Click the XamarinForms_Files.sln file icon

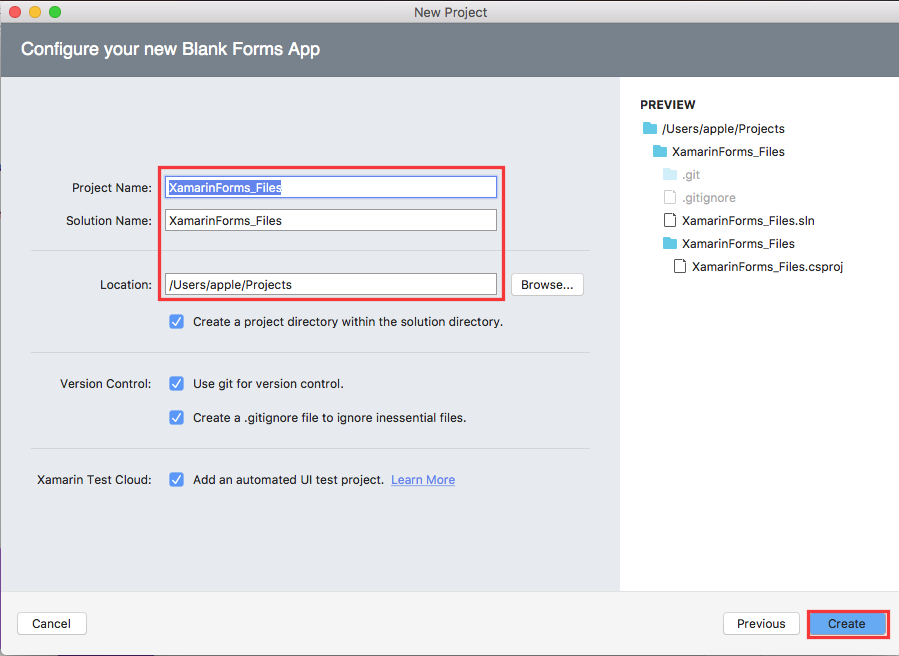(x=670, y=221)
